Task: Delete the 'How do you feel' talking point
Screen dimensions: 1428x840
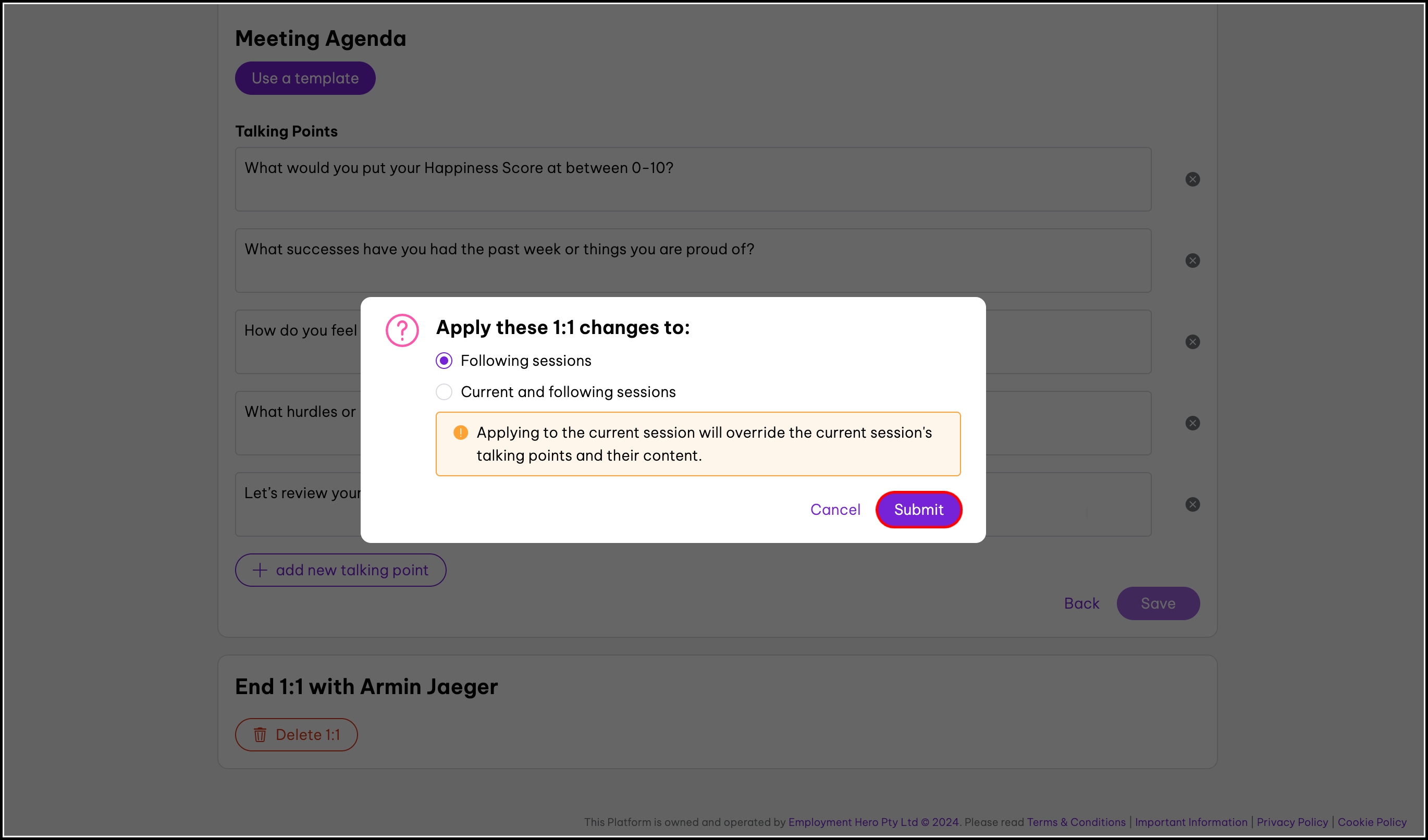Action: pos(1192,341)
